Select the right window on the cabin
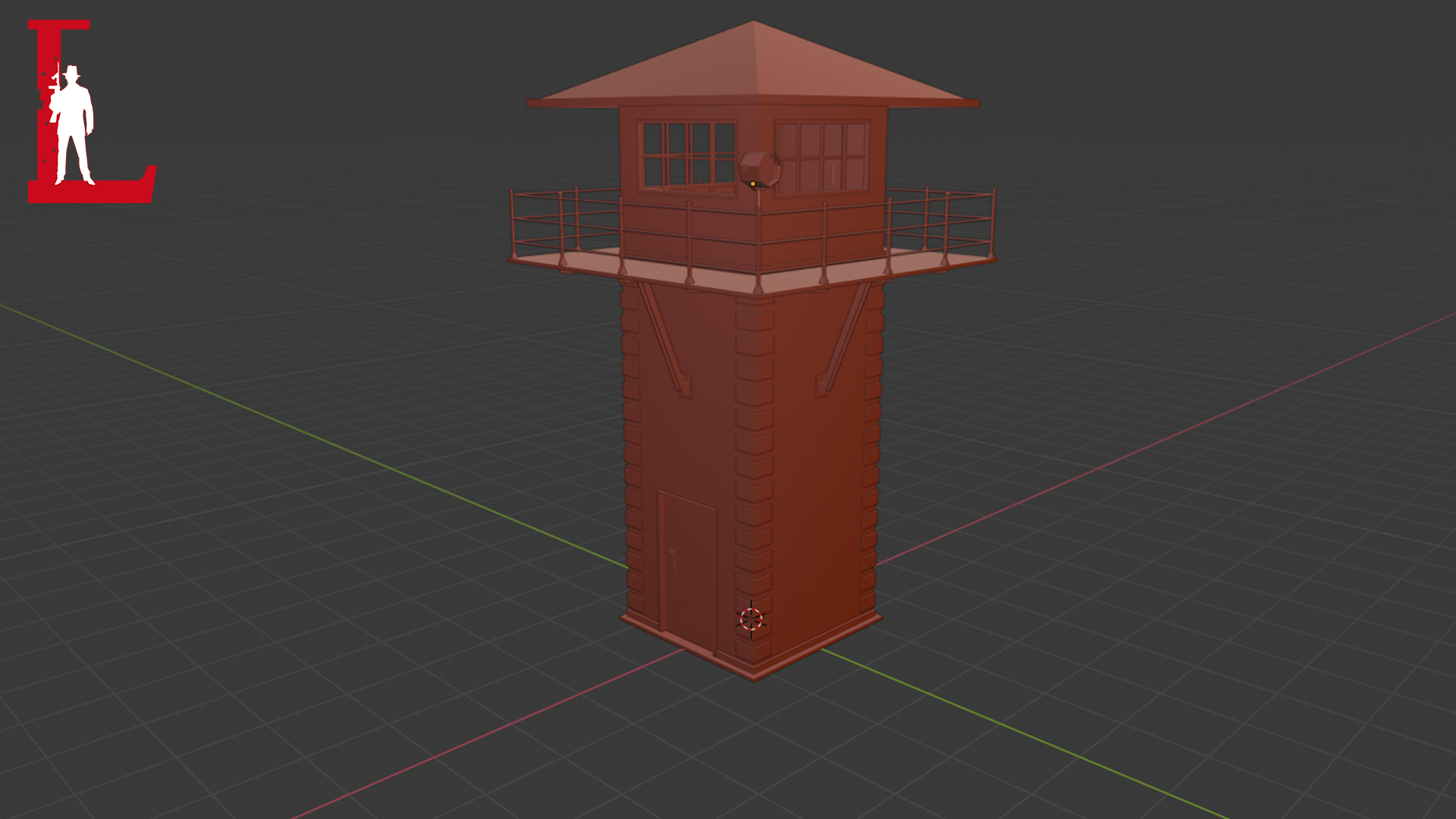 pos(822,157)
